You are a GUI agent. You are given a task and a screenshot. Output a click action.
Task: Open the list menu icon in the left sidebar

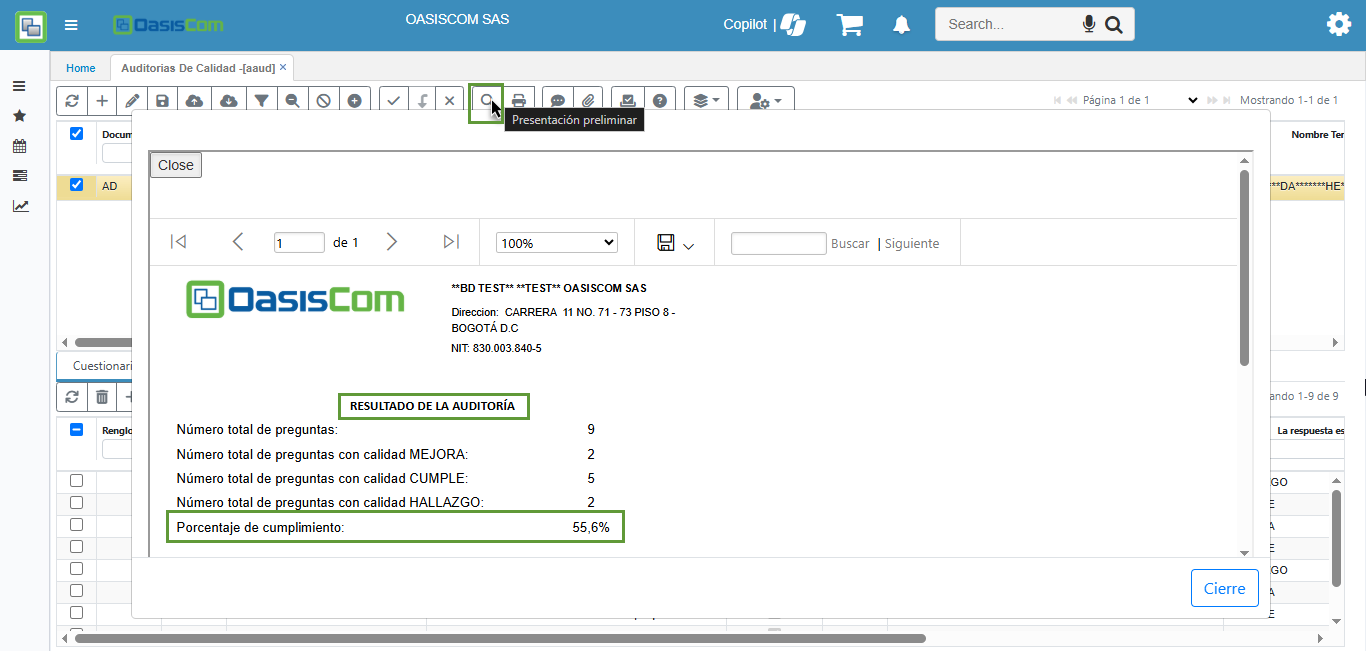[x=19, y=86]
